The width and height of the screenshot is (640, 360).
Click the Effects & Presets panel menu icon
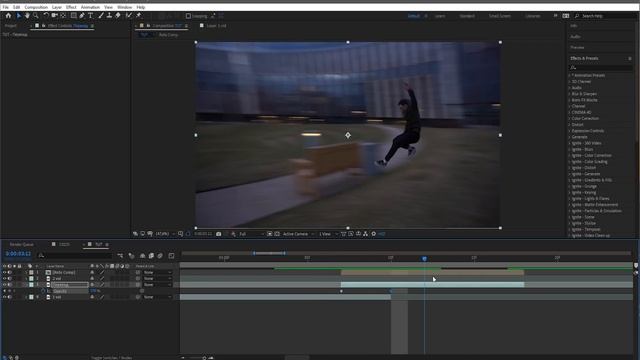click(x=630, y=58)
